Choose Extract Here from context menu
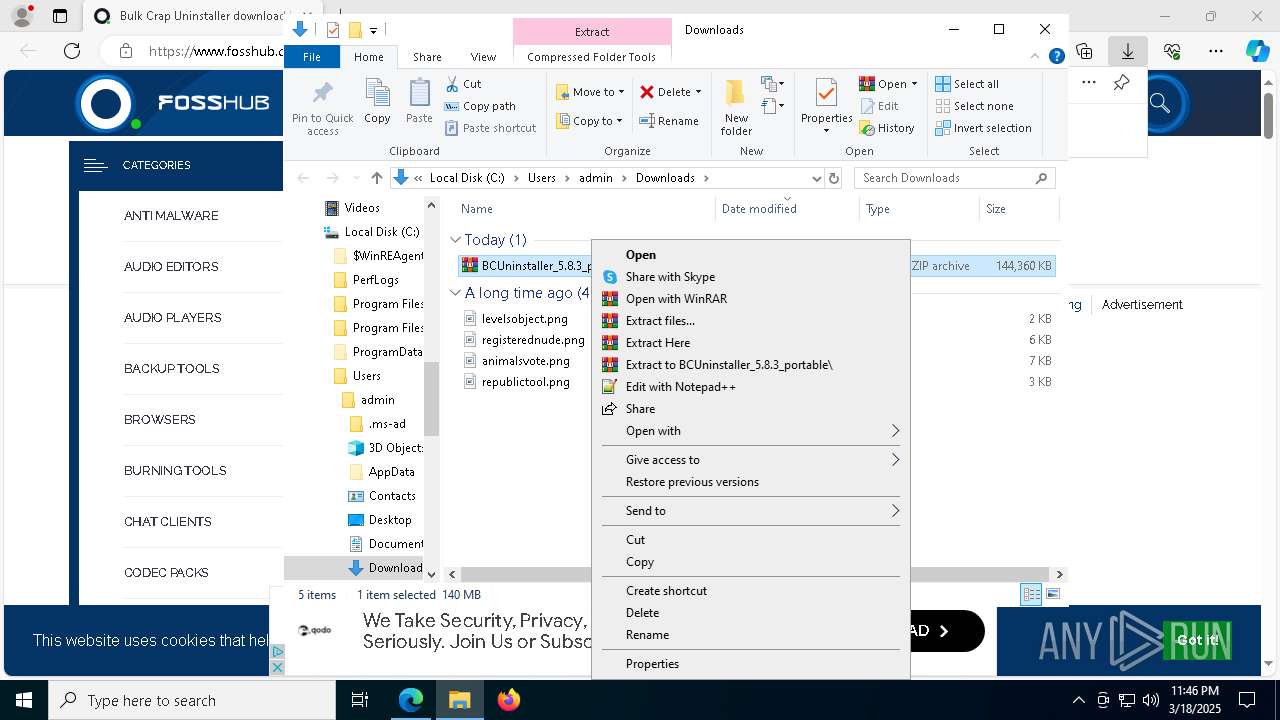 [x=751, y=343]
